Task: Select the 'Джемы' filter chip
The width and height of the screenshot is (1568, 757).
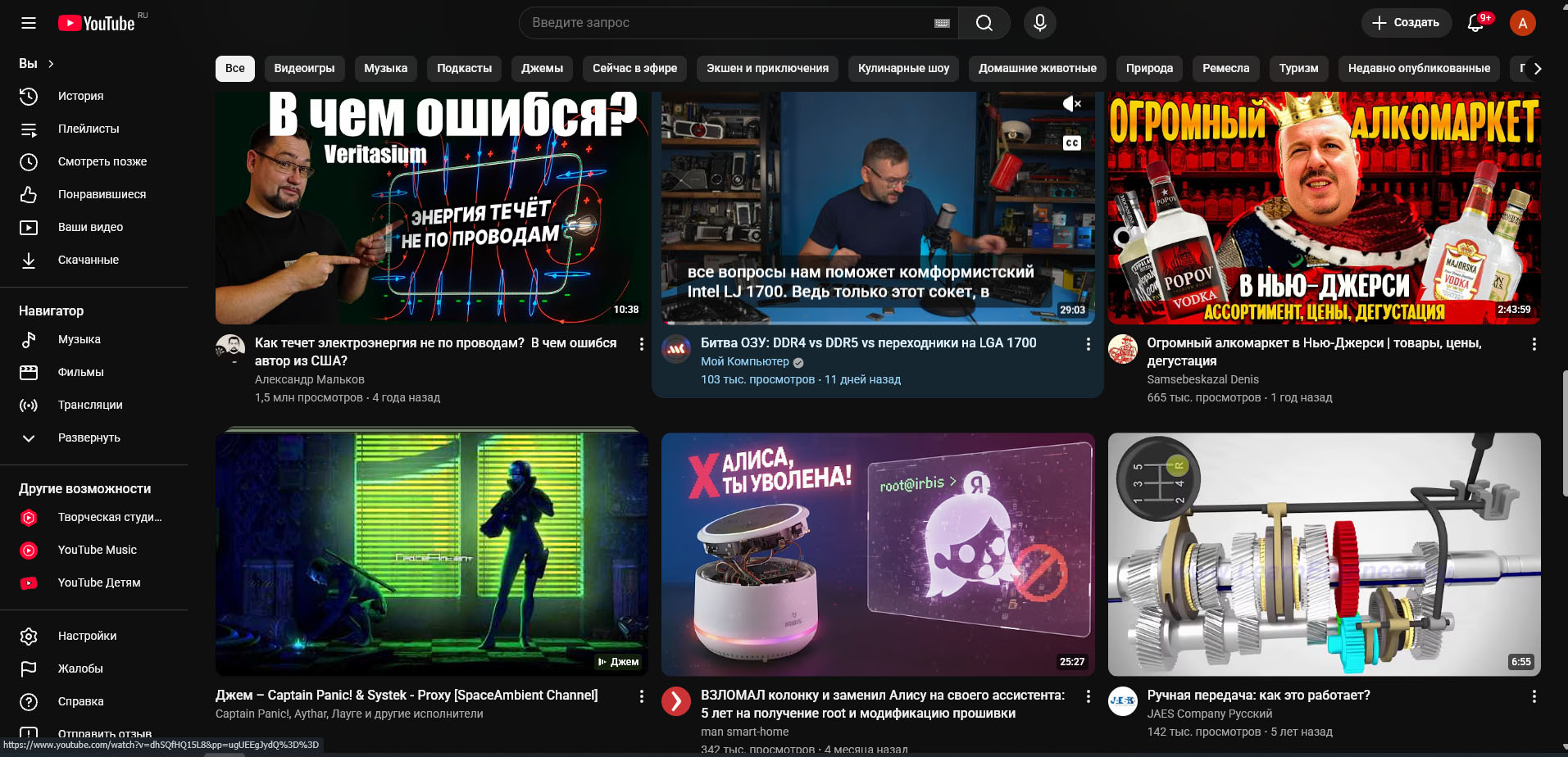Action: (542, 68)
